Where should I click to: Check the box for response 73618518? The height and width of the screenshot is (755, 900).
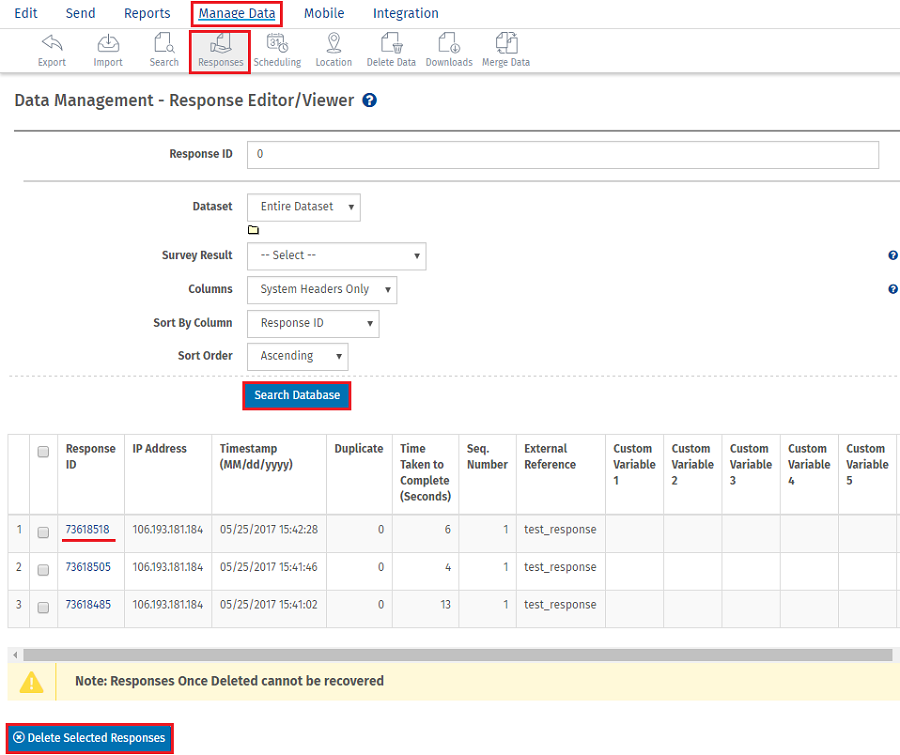pyautogui.click(x=43, y=532)
